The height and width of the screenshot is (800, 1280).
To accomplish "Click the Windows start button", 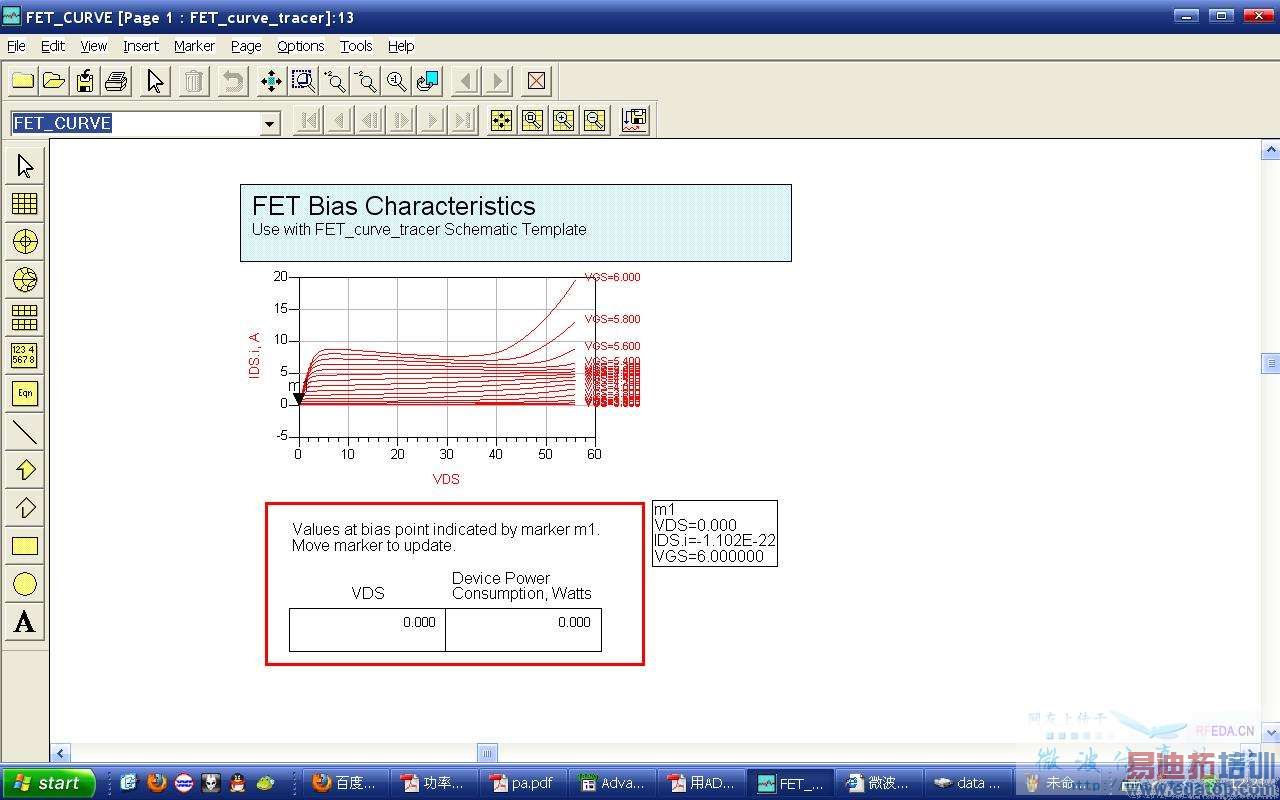I will click(x=48, y=783).
